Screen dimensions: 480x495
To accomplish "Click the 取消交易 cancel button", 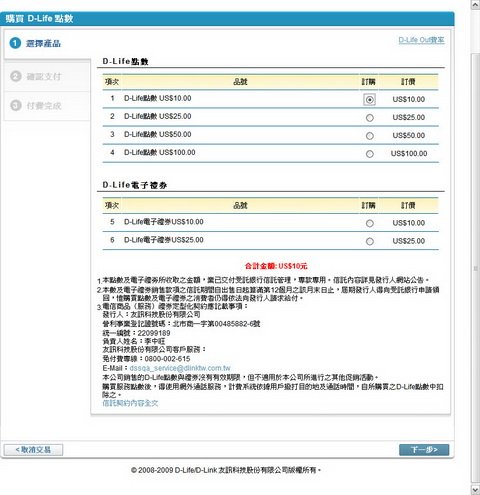I will pos(33,450).
